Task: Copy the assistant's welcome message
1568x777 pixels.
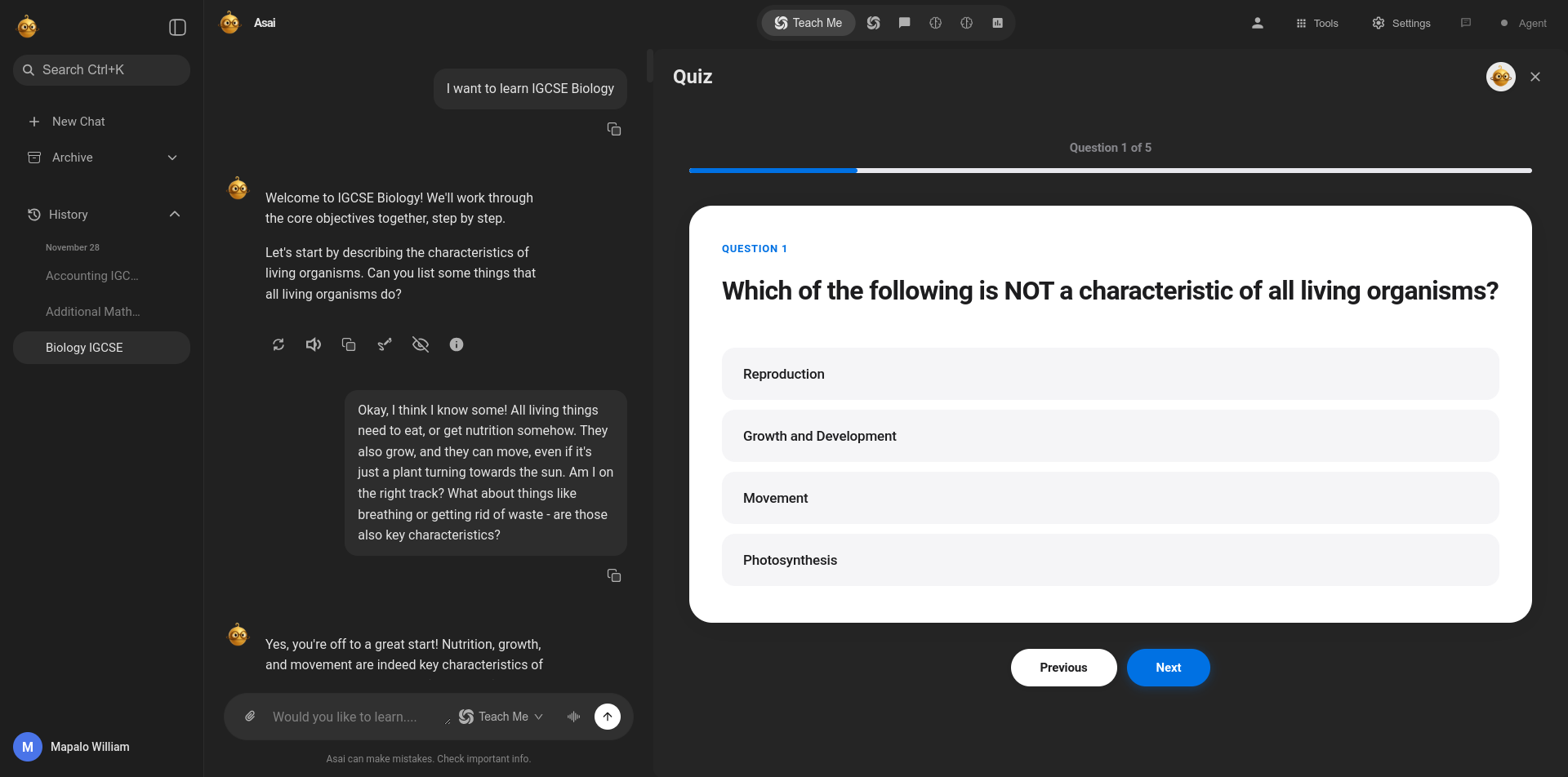Action: [349, 344]
